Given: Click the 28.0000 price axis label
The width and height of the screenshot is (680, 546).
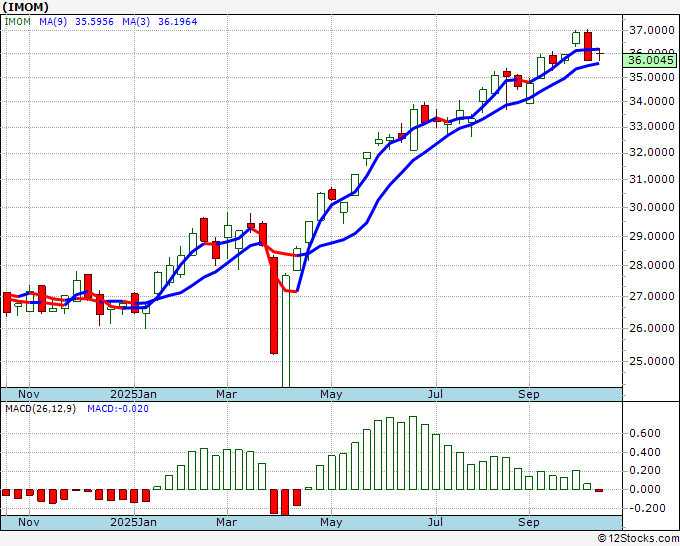Looking at the screenshot, I should pos(651,265).
